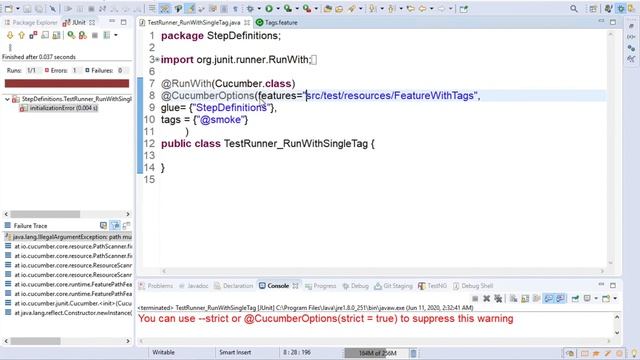The height and width of the screenshot is (360, 640).
Task: Select the JUnit view tab
Action: [x=79, y=22]
